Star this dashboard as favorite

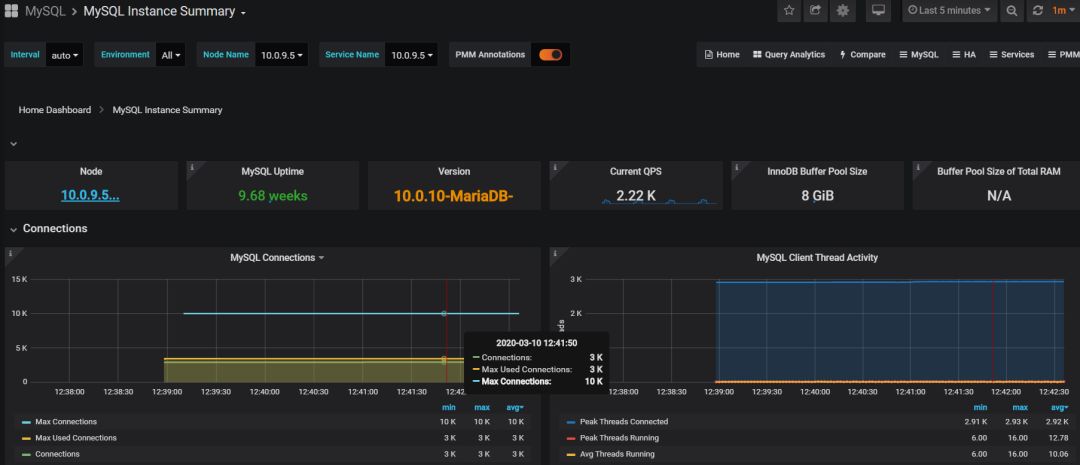(789, 11)
